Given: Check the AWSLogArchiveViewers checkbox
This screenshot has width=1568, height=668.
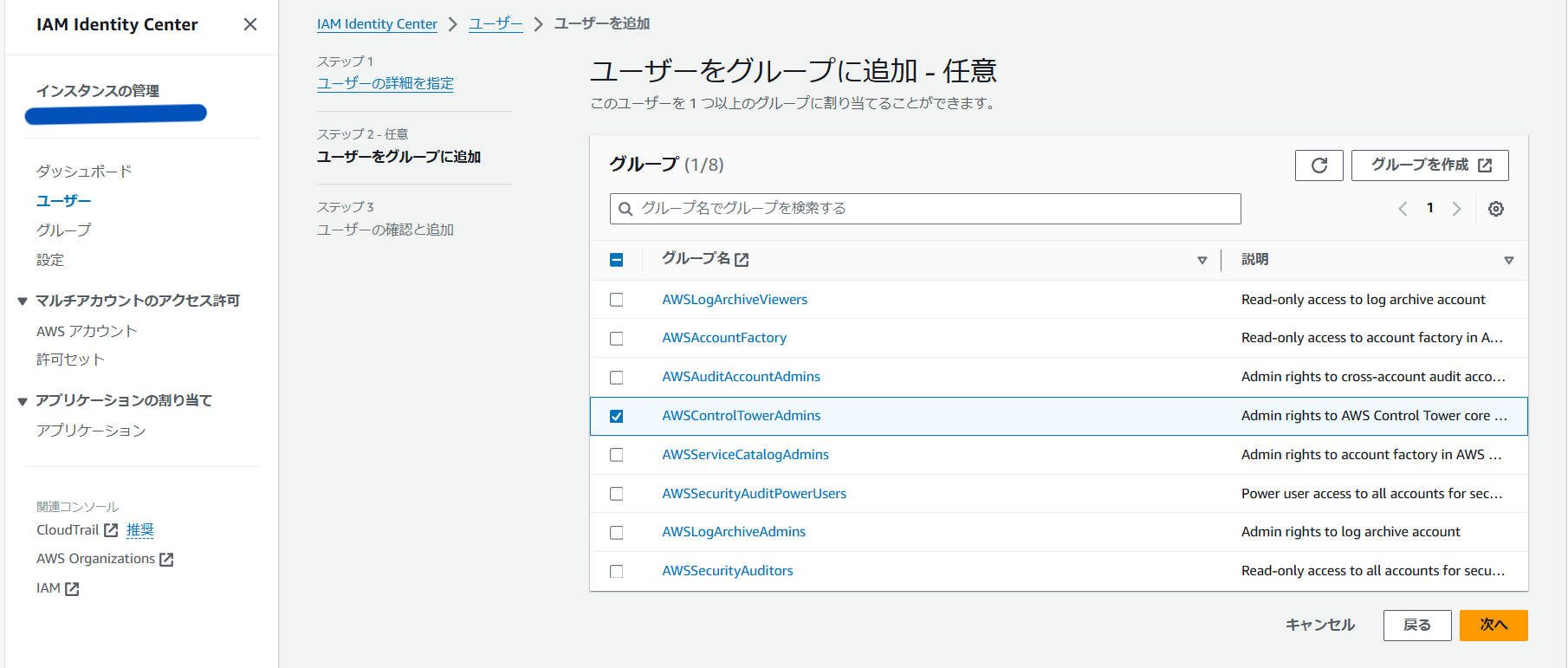Looking at the screenshot, I should (x=616, y=300).
